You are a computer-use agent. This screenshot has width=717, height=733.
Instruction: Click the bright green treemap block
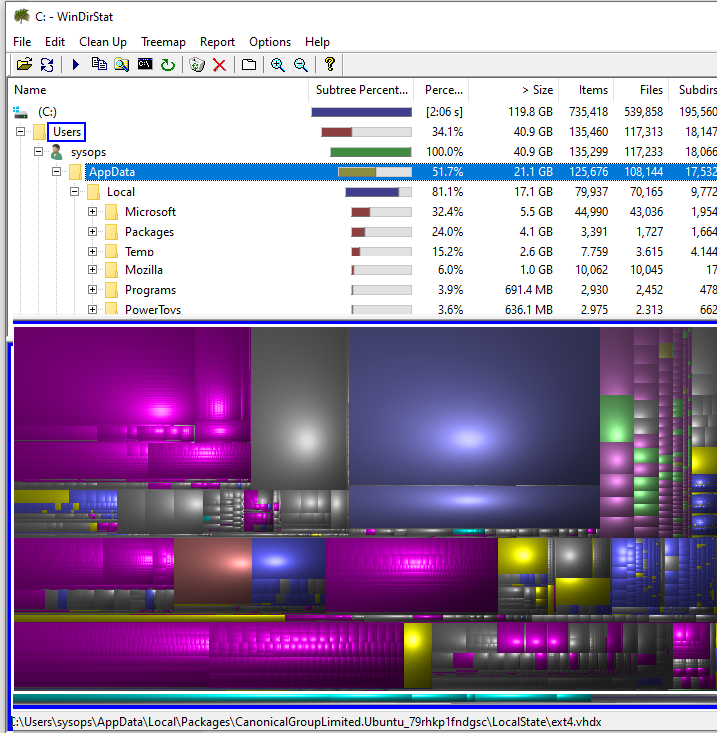(x=617, y=418)
